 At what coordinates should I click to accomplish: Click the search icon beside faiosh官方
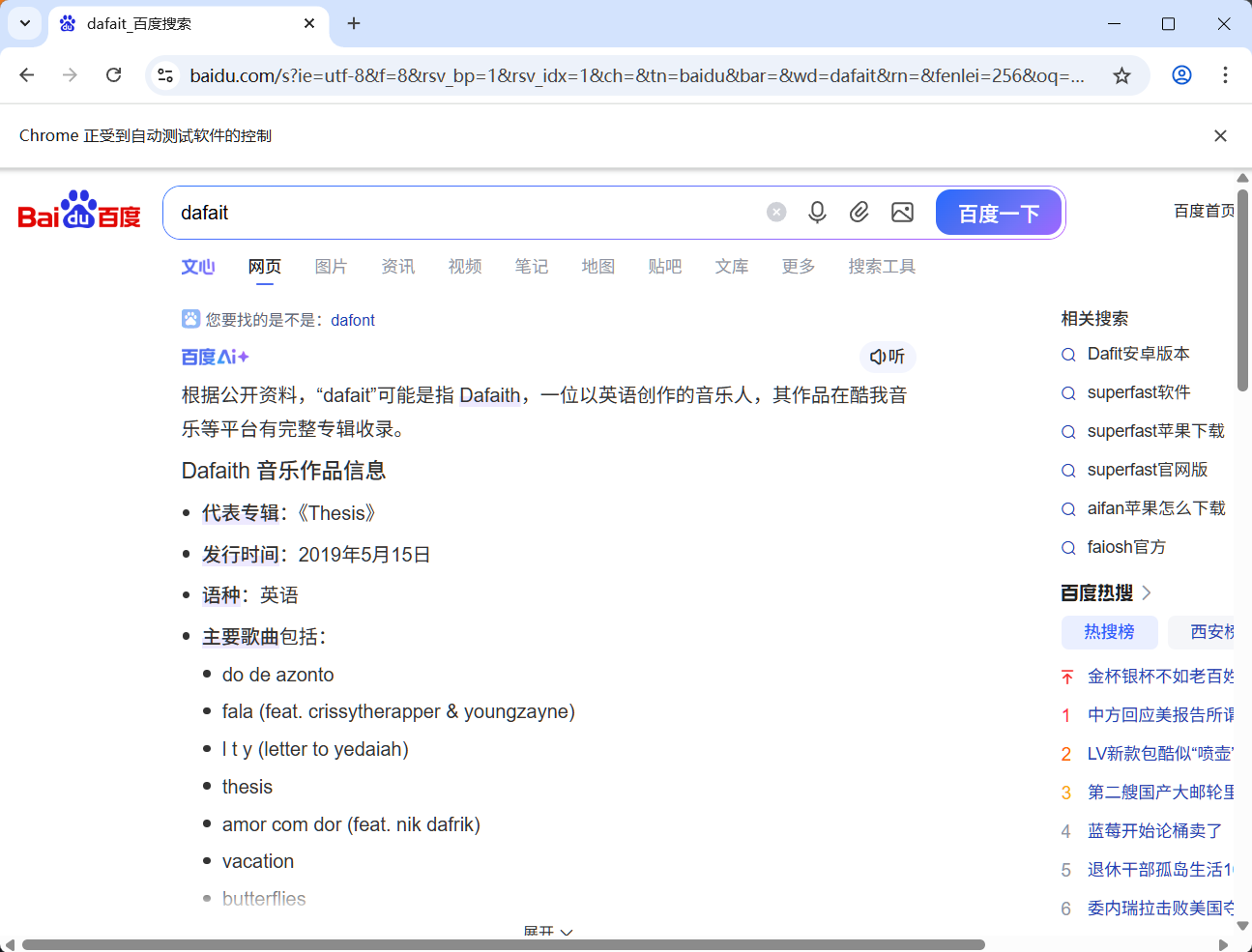pos(1068,548)
